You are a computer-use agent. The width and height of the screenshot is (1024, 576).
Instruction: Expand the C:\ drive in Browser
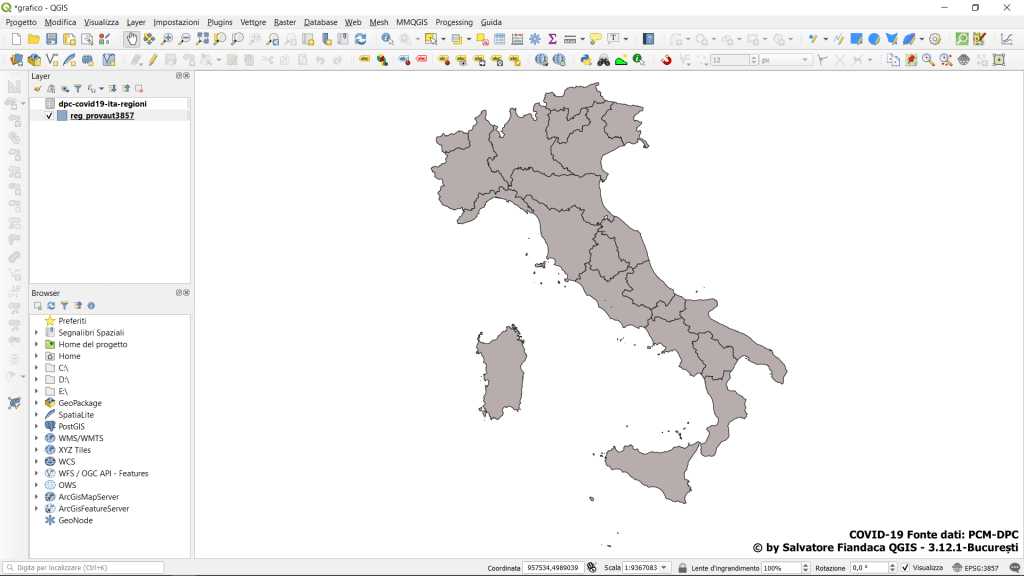37,368
